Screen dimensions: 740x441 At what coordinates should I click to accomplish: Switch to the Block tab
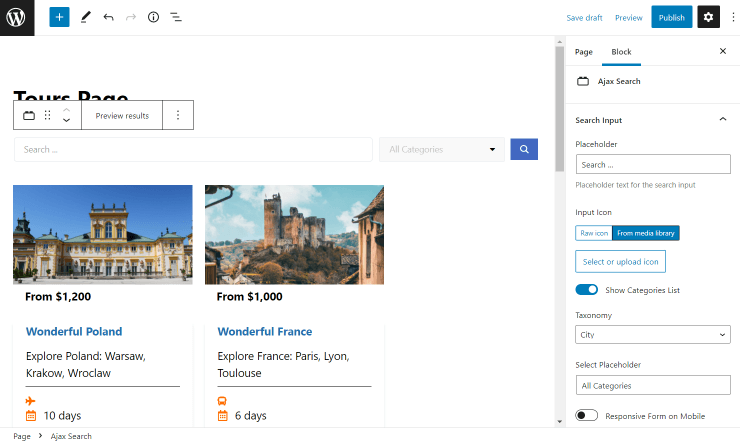[621, 52]
